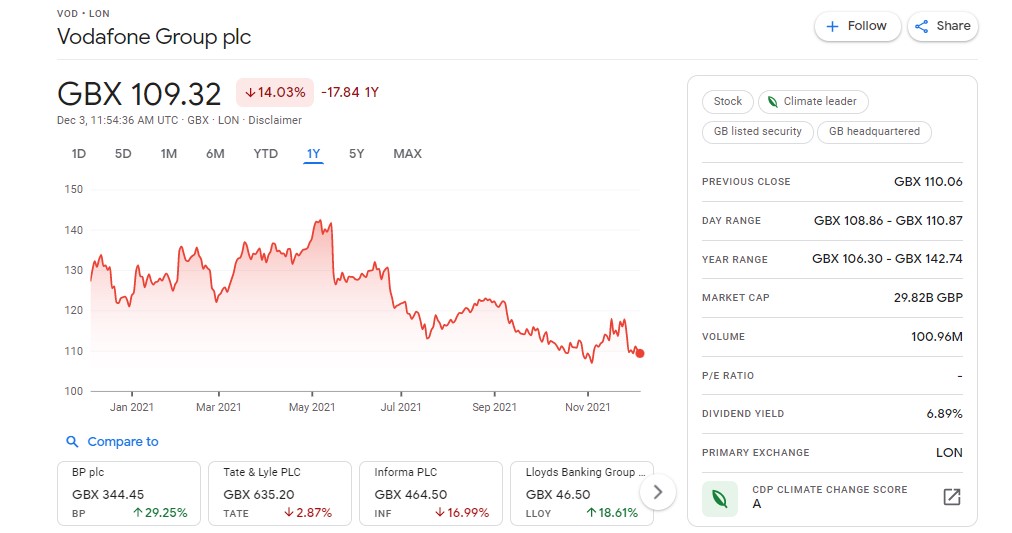
Task: Select the 1Y chart tab
Action: [x=313, y=154]
